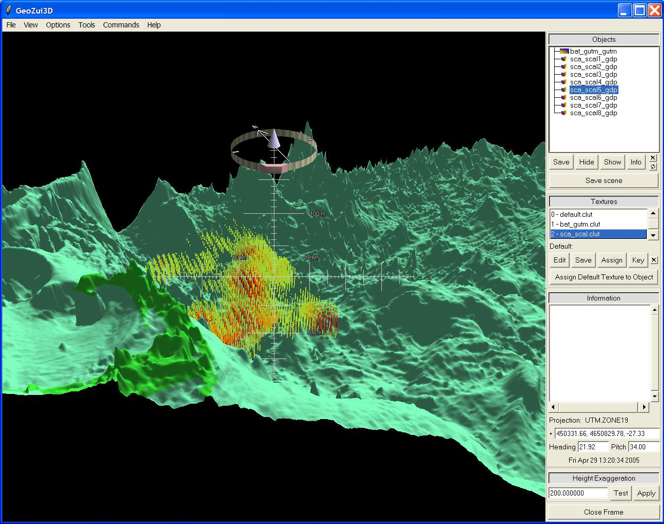Select sca_scal3_gdp in the Objects list

click(593, 74)
